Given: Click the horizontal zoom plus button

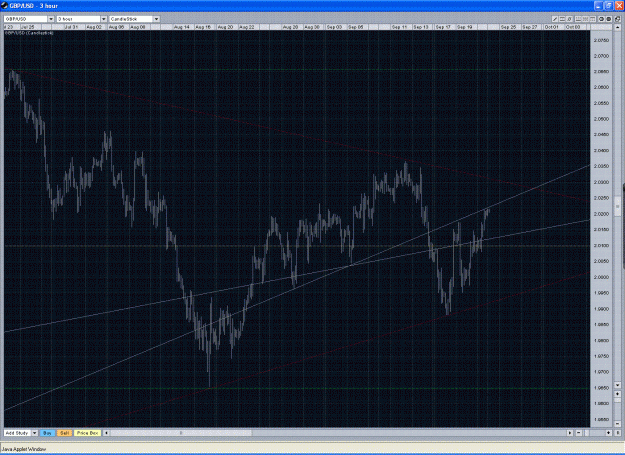Looking at the screenshot, I should (x=609, y=433).
